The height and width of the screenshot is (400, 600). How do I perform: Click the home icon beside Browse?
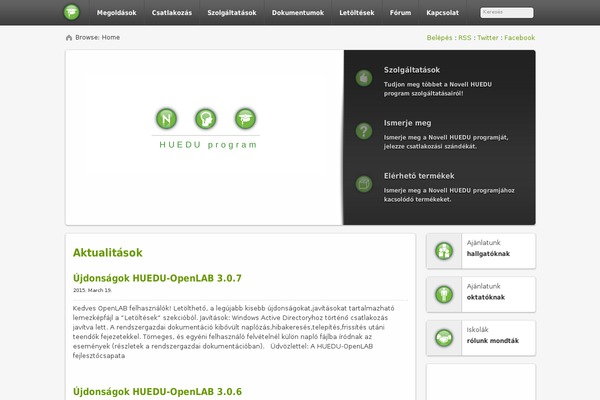click(x=69, y=38)
